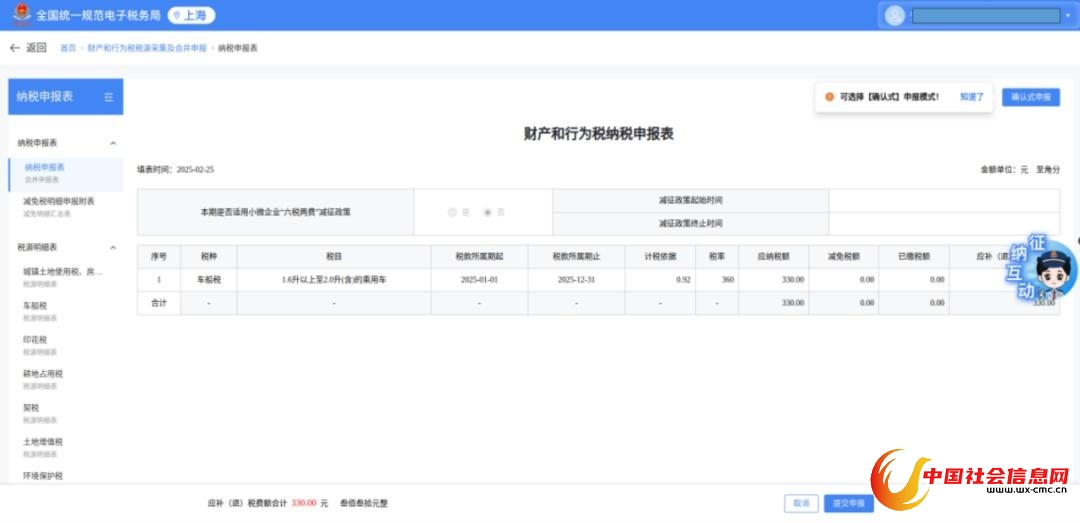Click the back arrow next to 返回
The height and width of the screenshot is (523, 1080).
(x=15, y=48)
